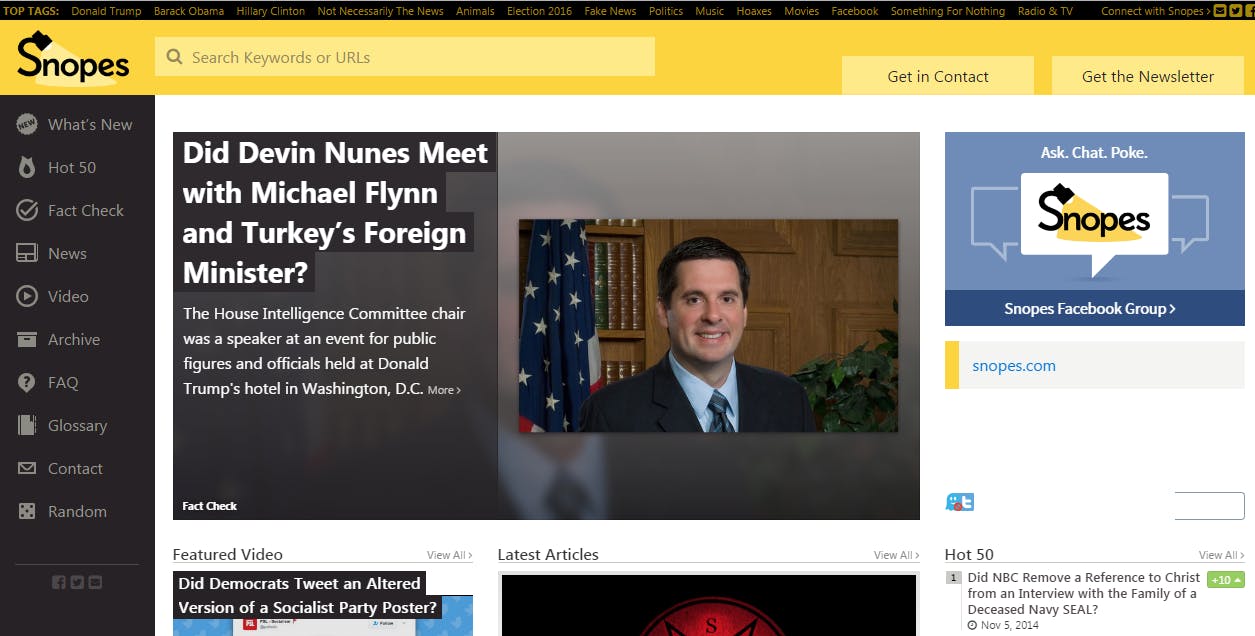Select the Hoaxes top tag

point(754,11)
